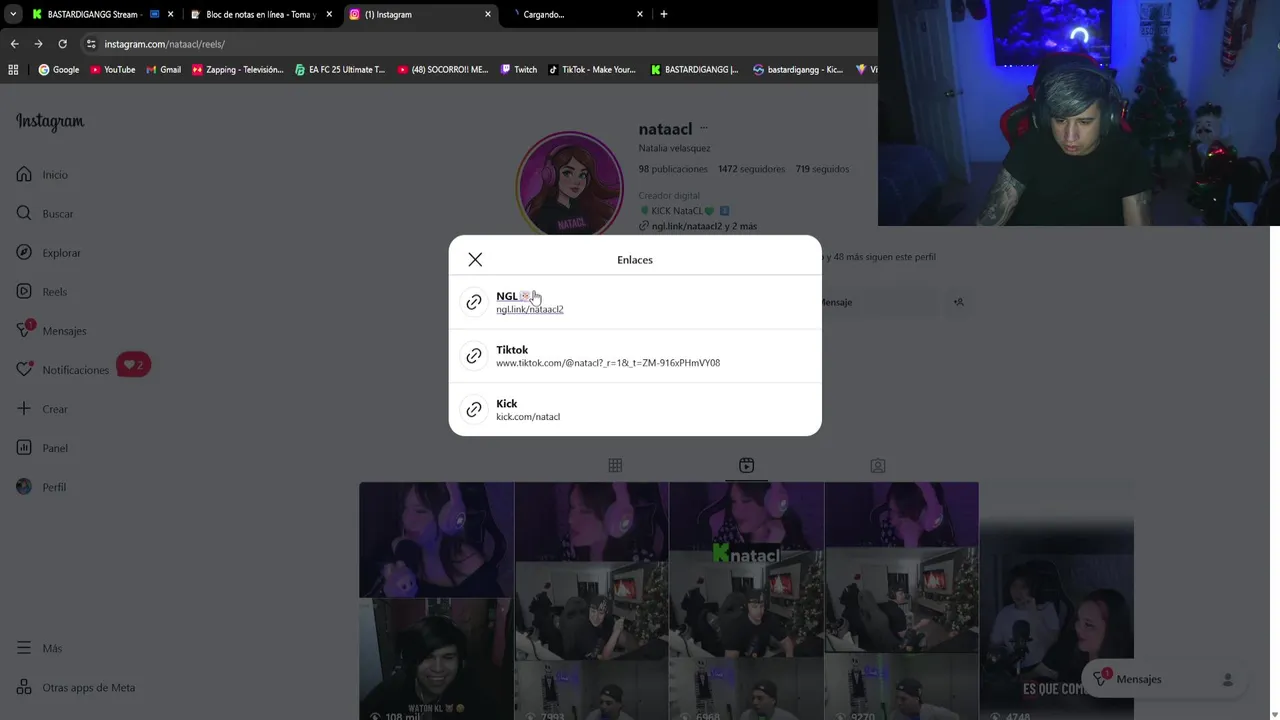The width and height of the screenshot is (1280, 720).
Task: Open the EA FC 25 Ultimate bookmark
Action: click(340, 70)
